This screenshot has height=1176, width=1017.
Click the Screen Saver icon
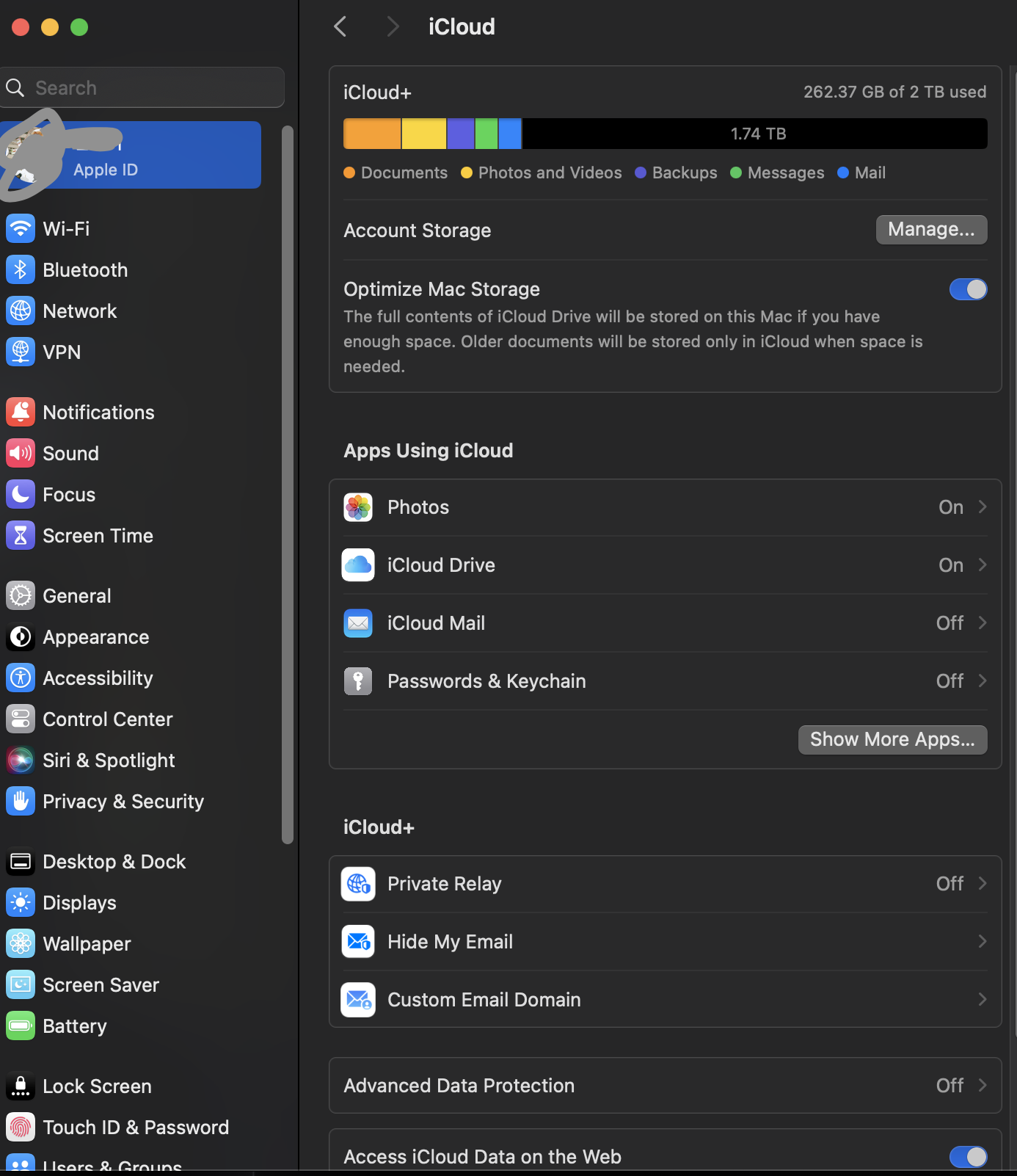coord(21,984)
